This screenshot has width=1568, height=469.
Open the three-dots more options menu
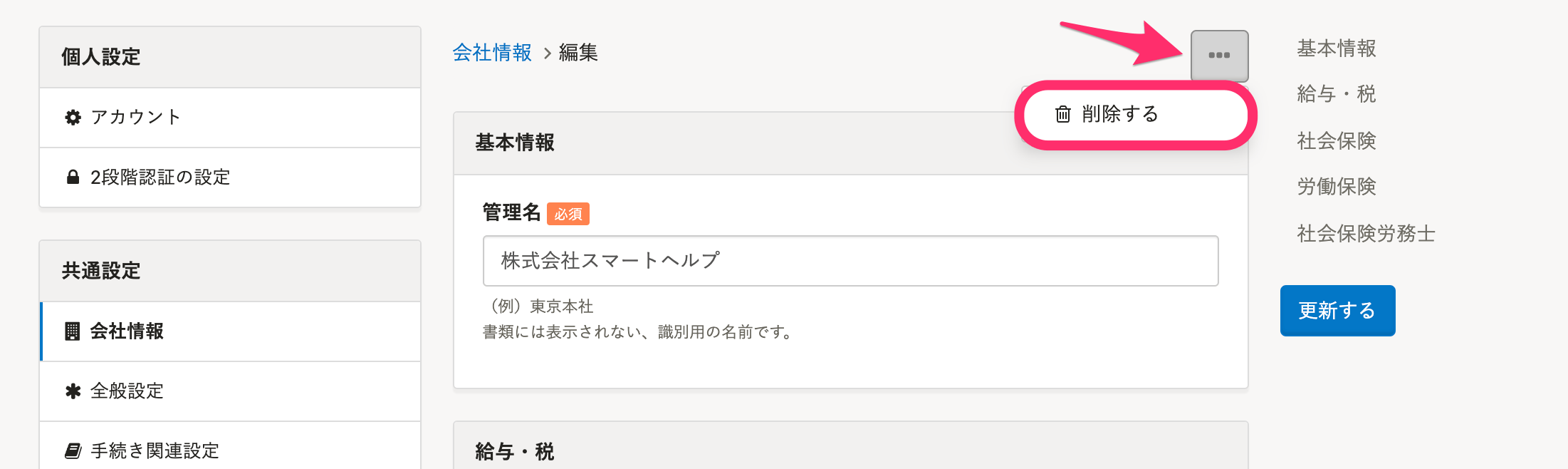click(x=1219, y=56)
